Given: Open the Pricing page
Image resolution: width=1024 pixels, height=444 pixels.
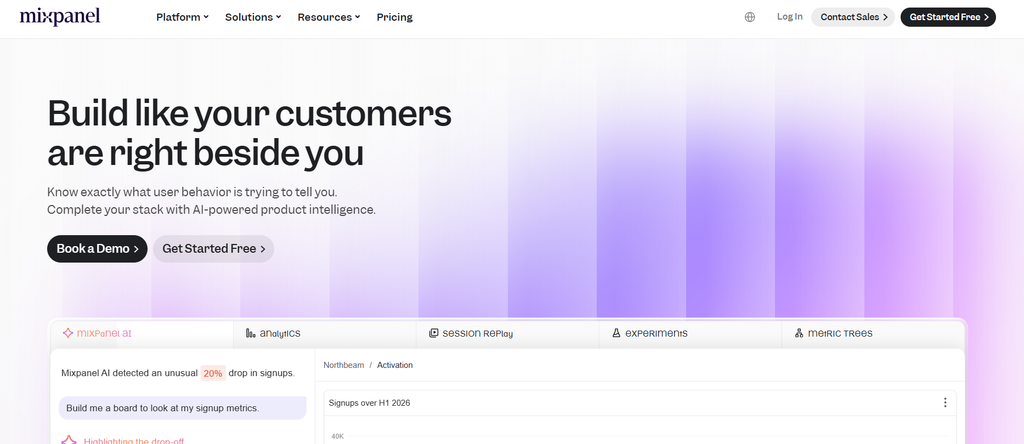Looking at the screenshot, I should [394, 17].
